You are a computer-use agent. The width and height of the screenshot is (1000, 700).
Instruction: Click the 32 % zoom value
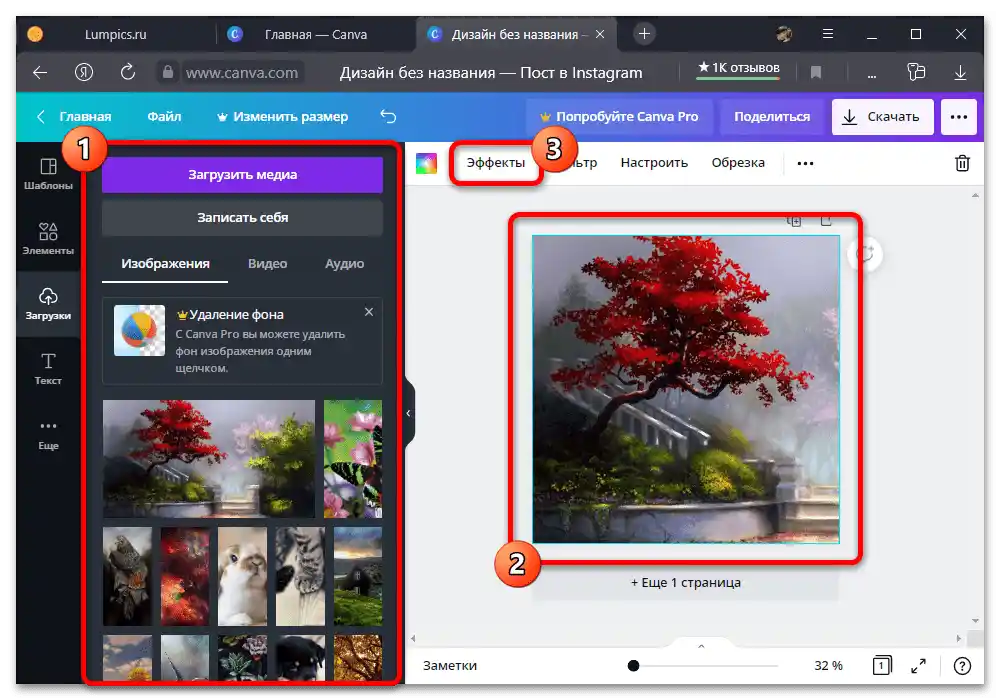(828, 666)
